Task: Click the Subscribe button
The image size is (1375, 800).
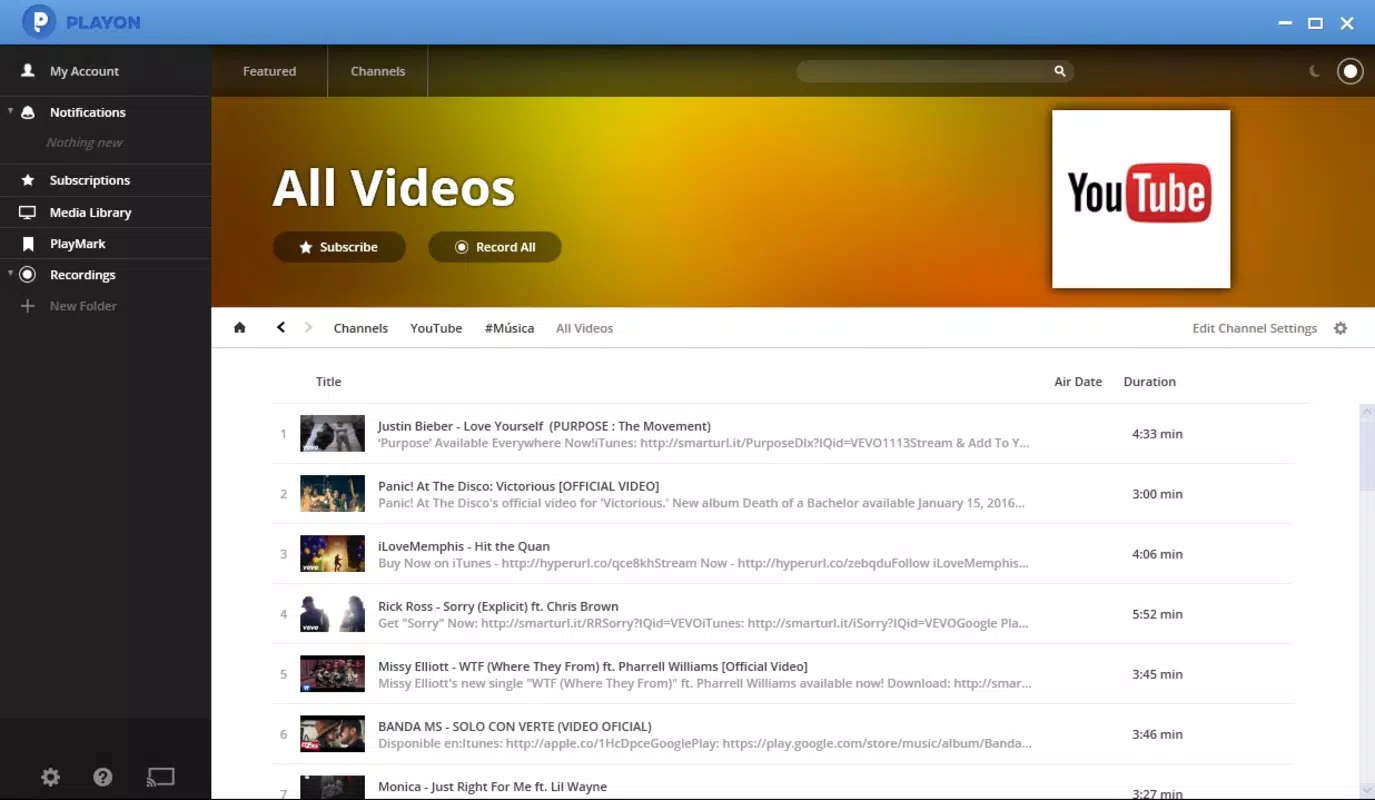Action: coord(339,247)
